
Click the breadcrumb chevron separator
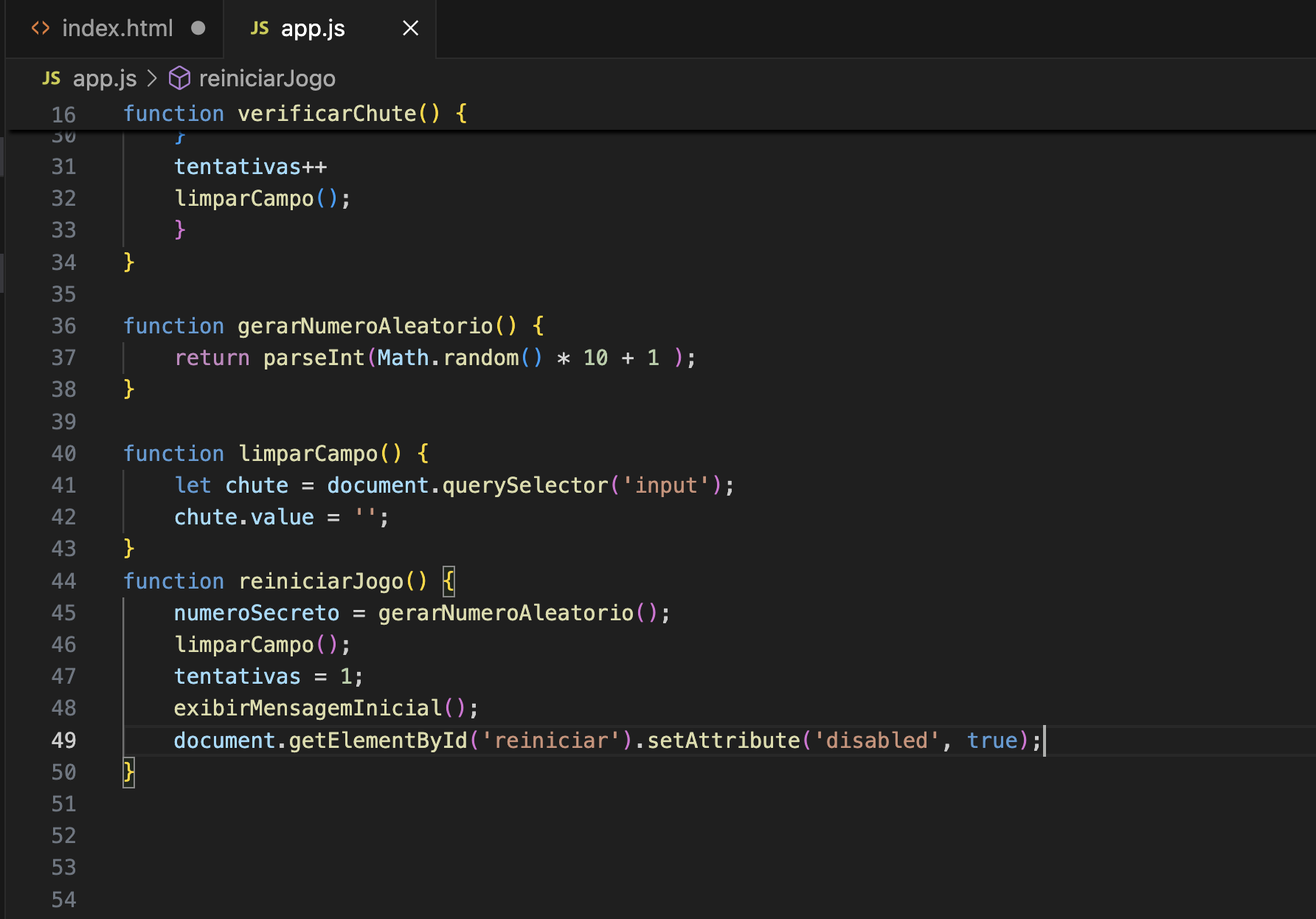[153, 78]
